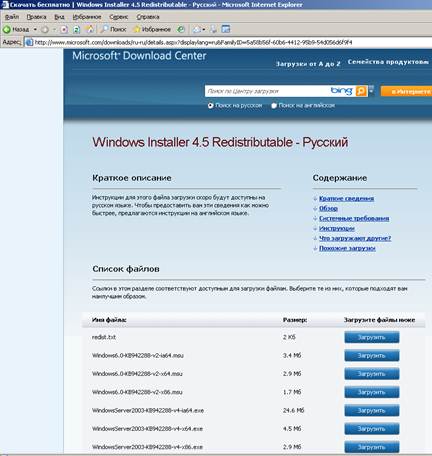
Task: Click the 24.6 Мб size value
Action: pyautogui.click(x=294, y=411)
